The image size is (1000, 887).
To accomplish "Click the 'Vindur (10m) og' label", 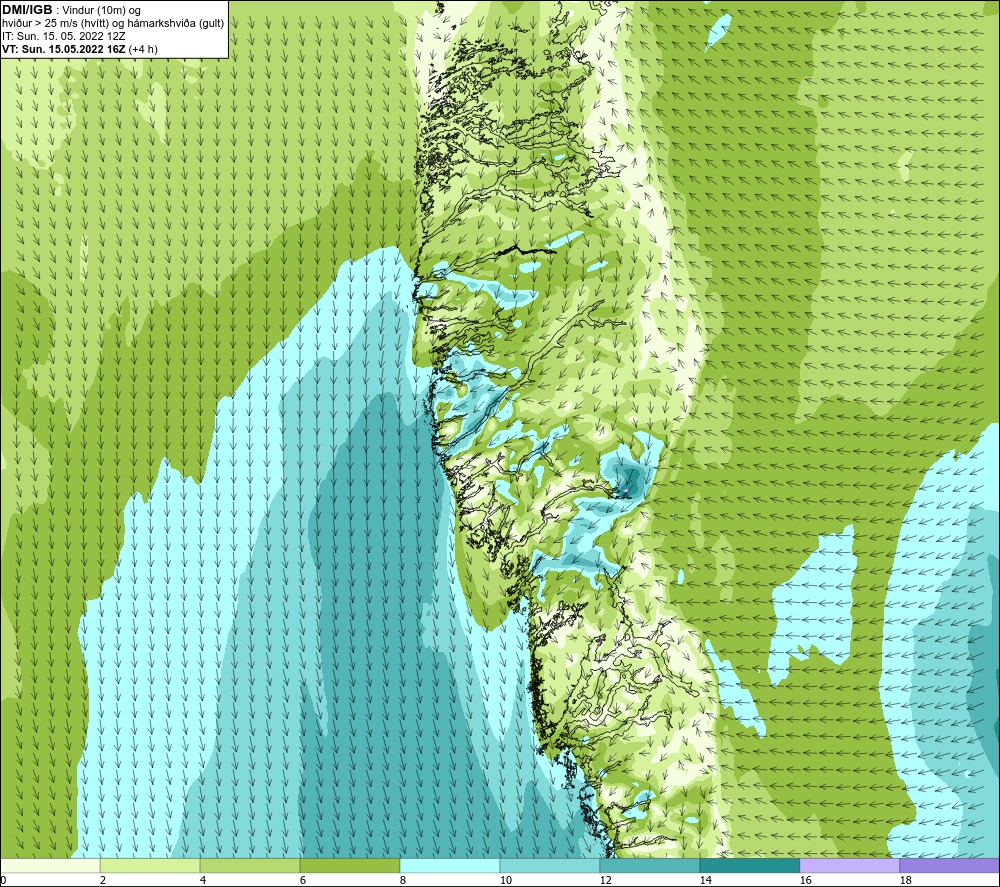I will click(x=101, y=10).
